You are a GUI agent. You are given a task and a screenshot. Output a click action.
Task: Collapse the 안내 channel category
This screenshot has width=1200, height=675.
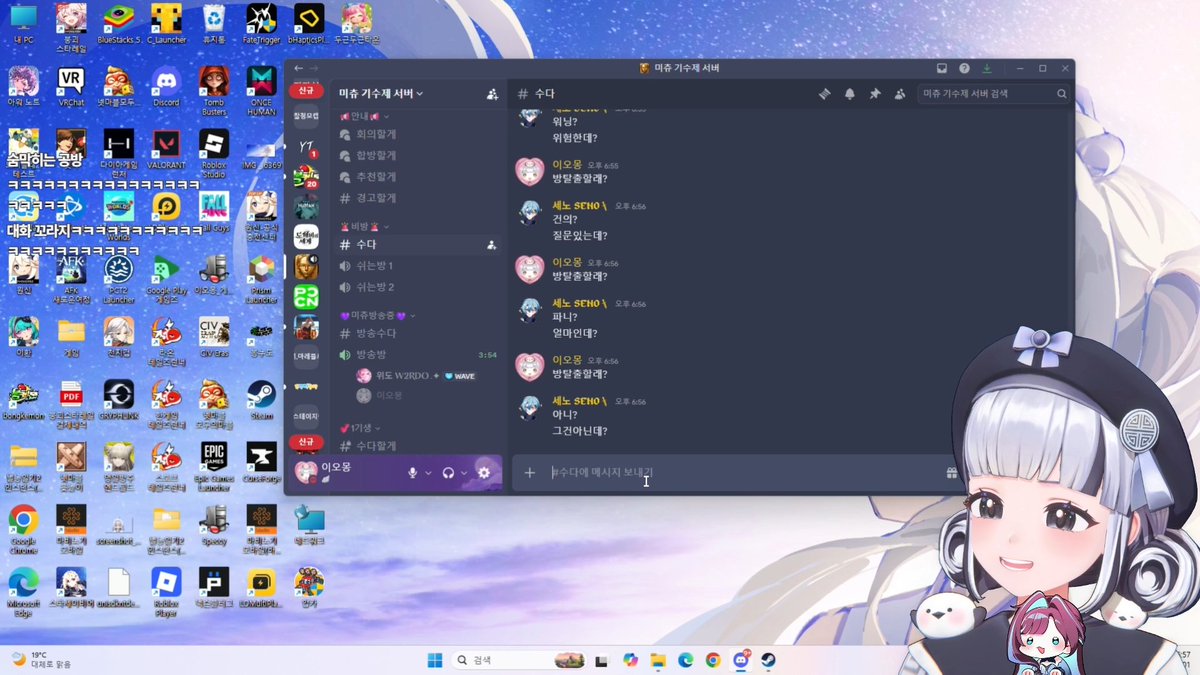[x=365, y=116]
